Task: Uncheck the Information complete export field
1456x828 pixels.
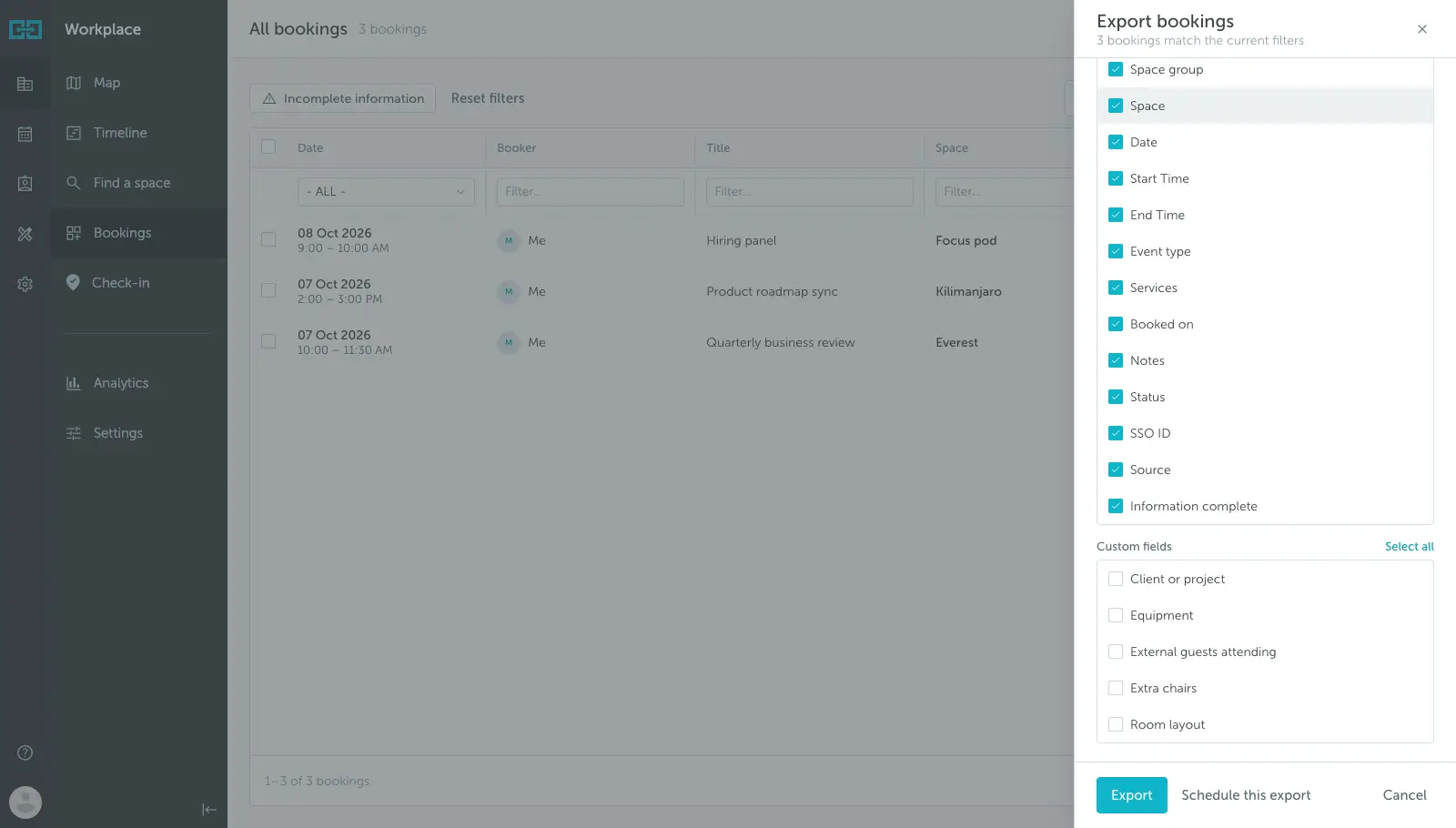Action: [x=1116, y=506]
